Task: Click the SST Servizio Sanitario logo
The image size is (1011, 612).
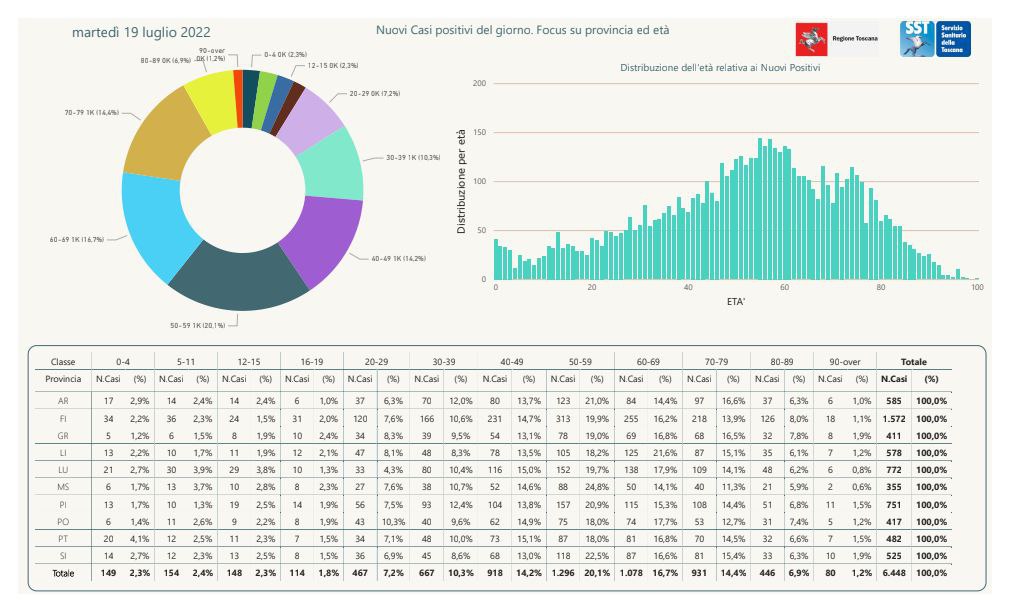Action: [x=934, y=39]
